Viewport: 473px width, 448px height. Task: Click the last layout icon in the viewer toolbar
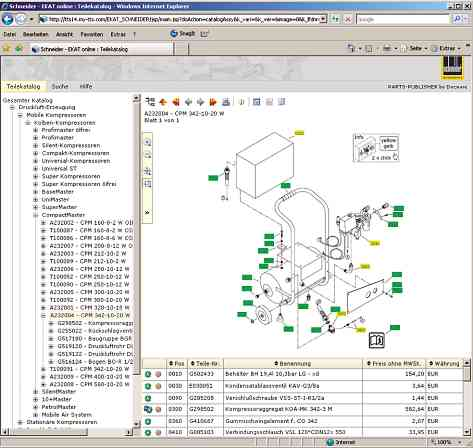282,102
